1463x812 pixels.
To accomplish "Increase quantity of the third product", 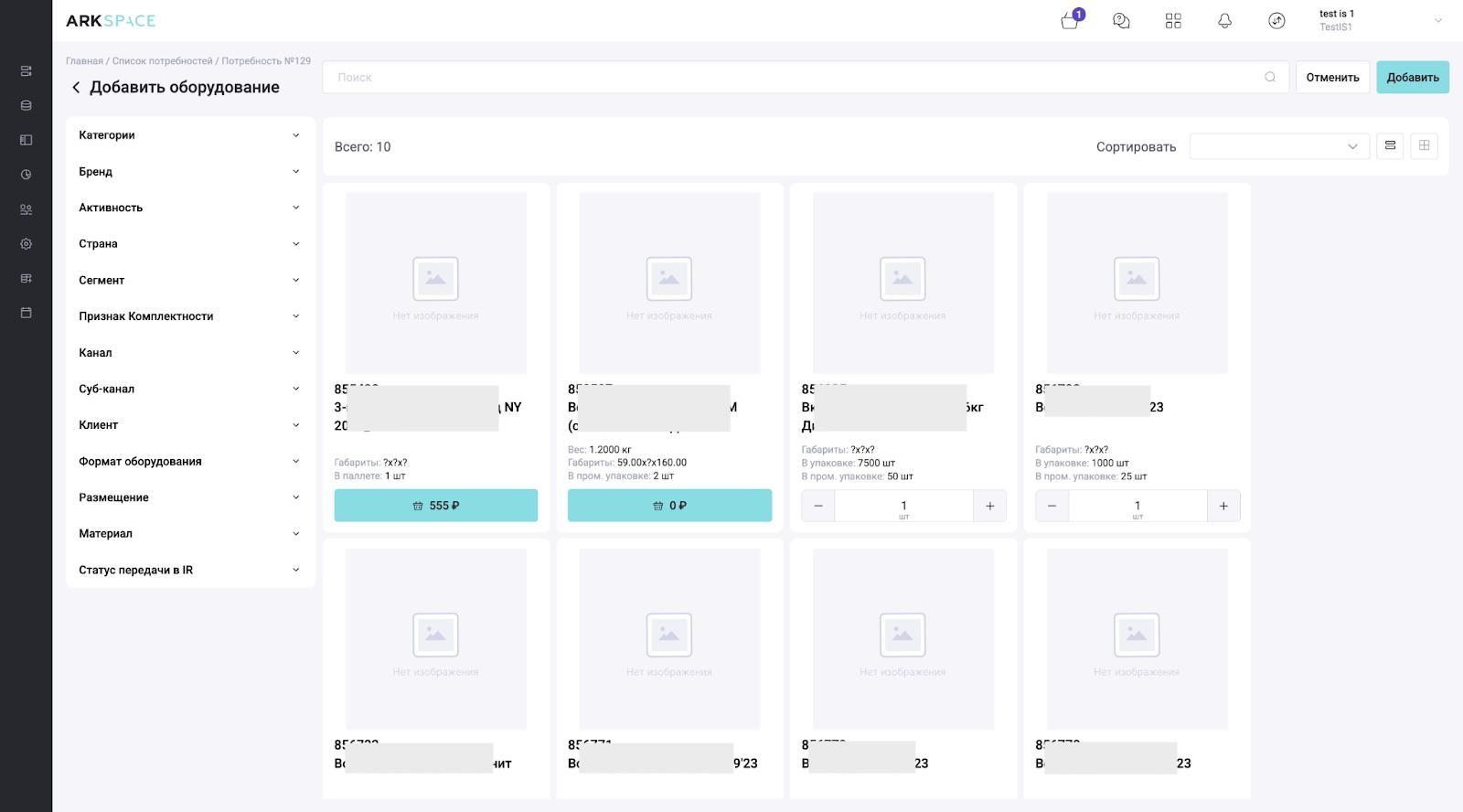I will pos(989,506).
